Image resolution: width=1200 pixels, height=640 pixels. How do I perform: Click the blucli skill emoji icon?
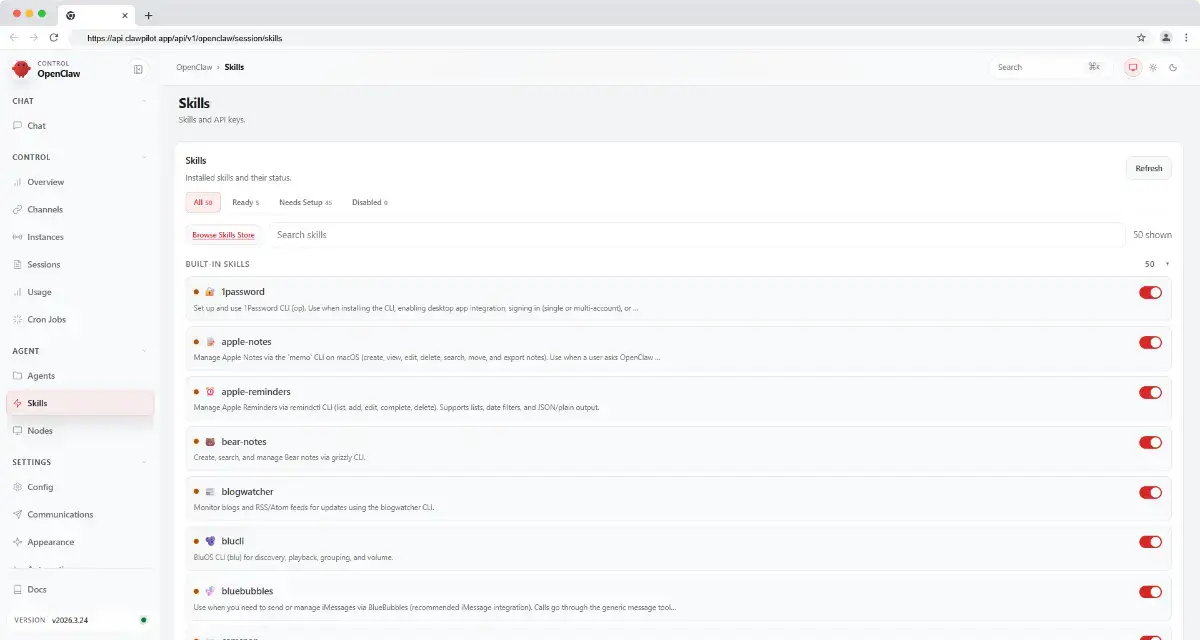tap(210, 541)
